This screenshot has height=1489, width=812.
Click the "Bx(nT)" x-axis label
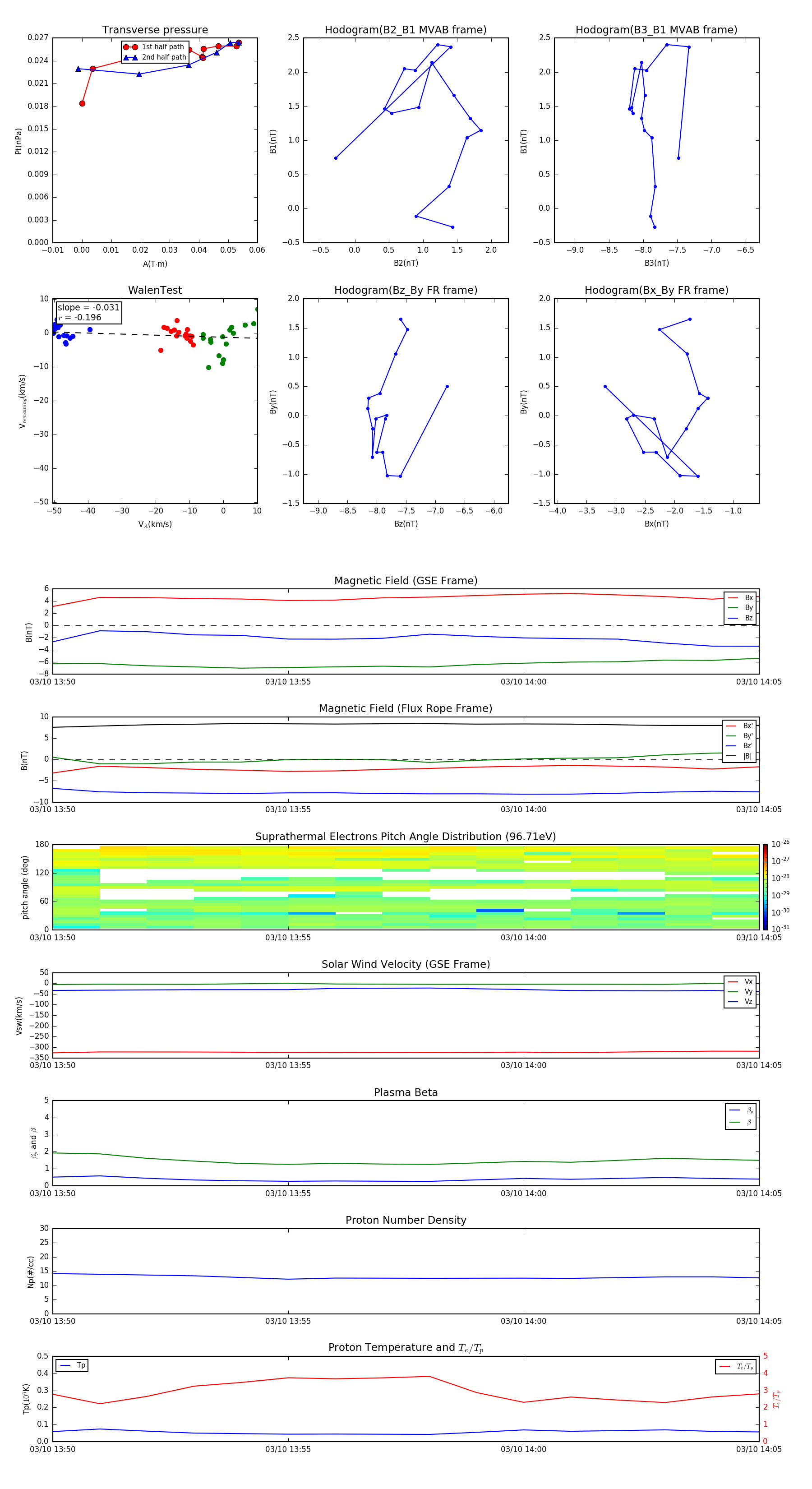(656, 524)
